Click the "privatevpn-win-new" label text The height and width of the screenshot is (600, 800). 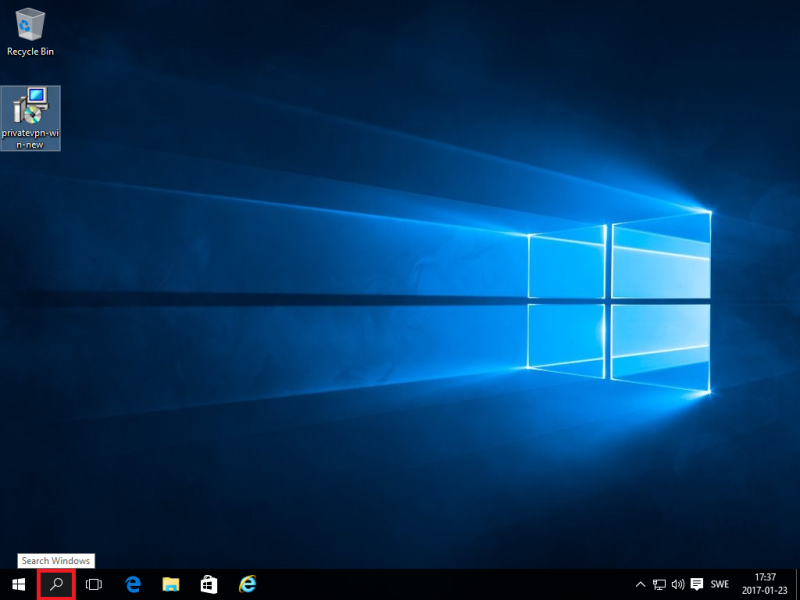point(31,139)
